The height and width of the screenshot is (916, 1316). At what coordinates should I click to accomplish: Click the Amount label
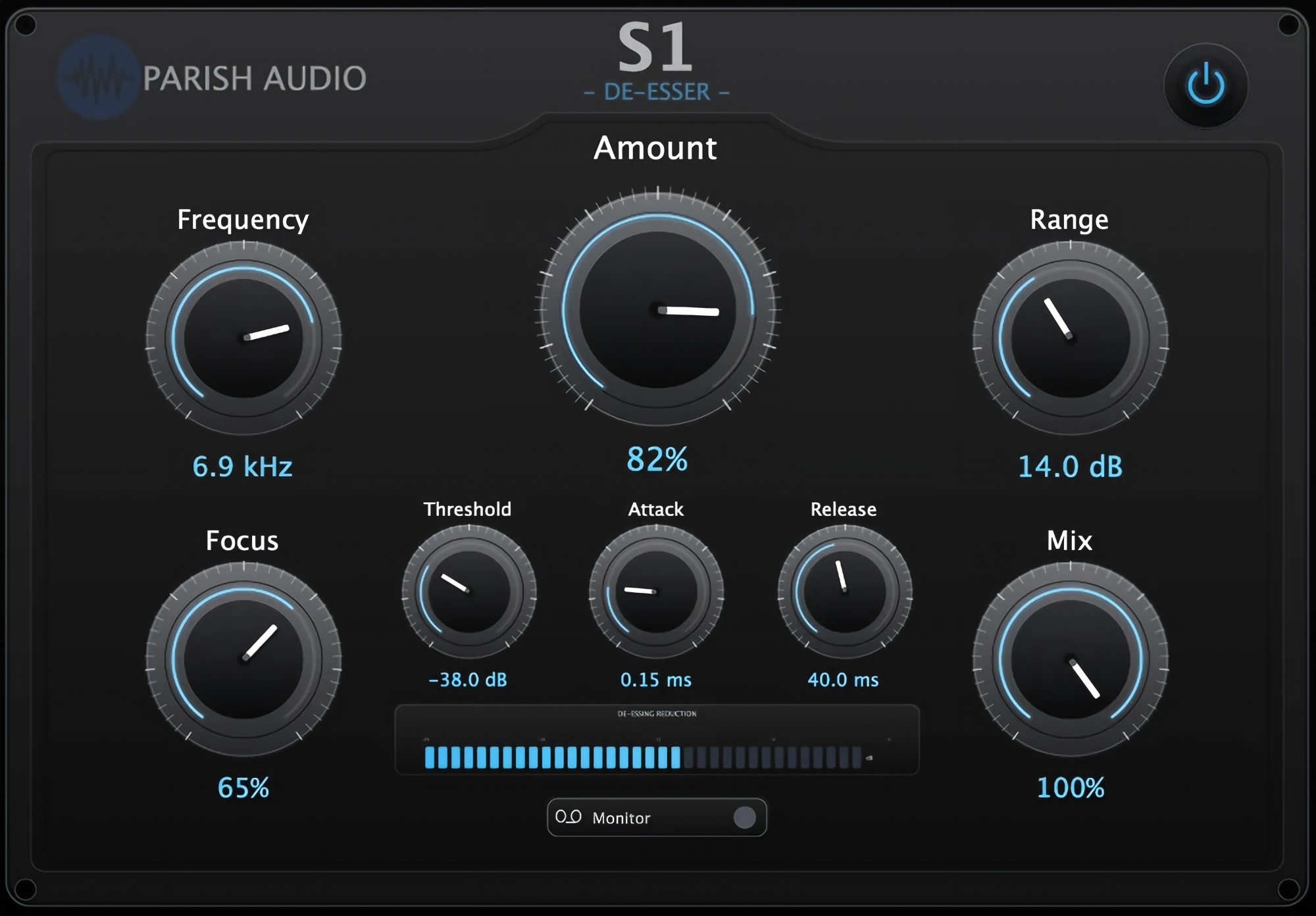pos(655,147)
